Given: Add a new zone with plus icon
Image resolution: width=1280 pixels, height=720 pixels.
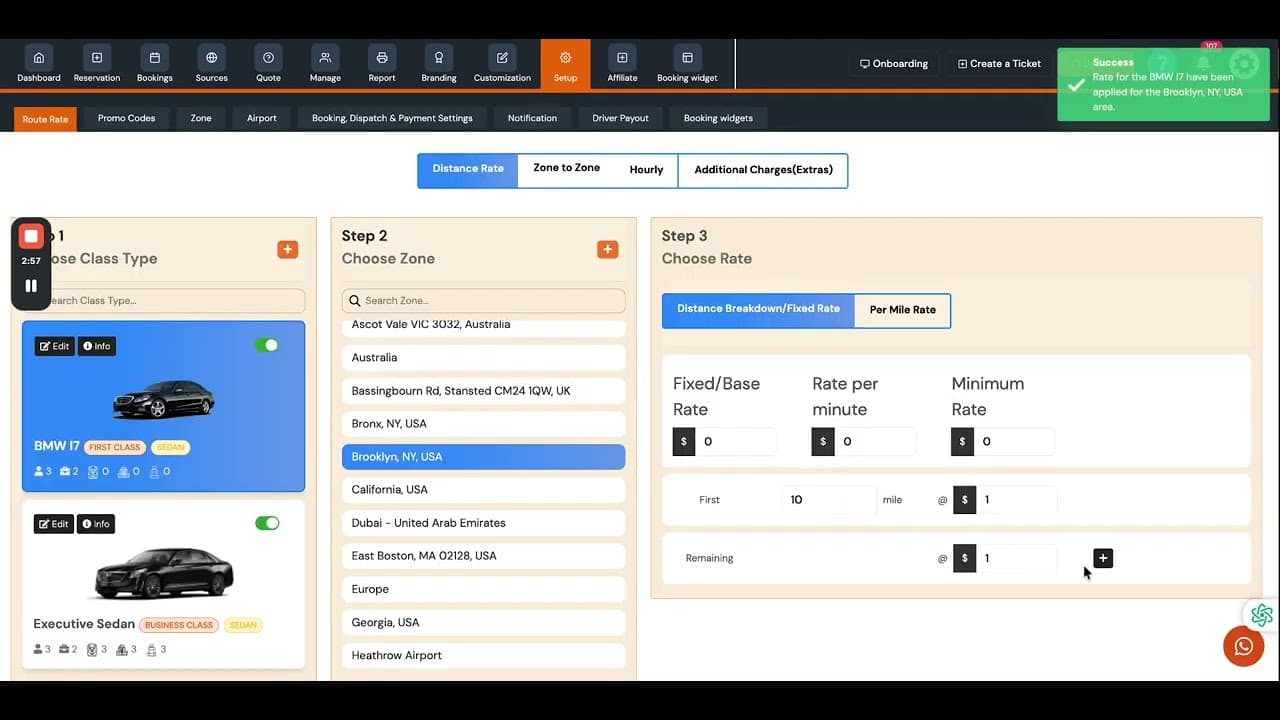Looking at the screenshot, I should 608,249.
